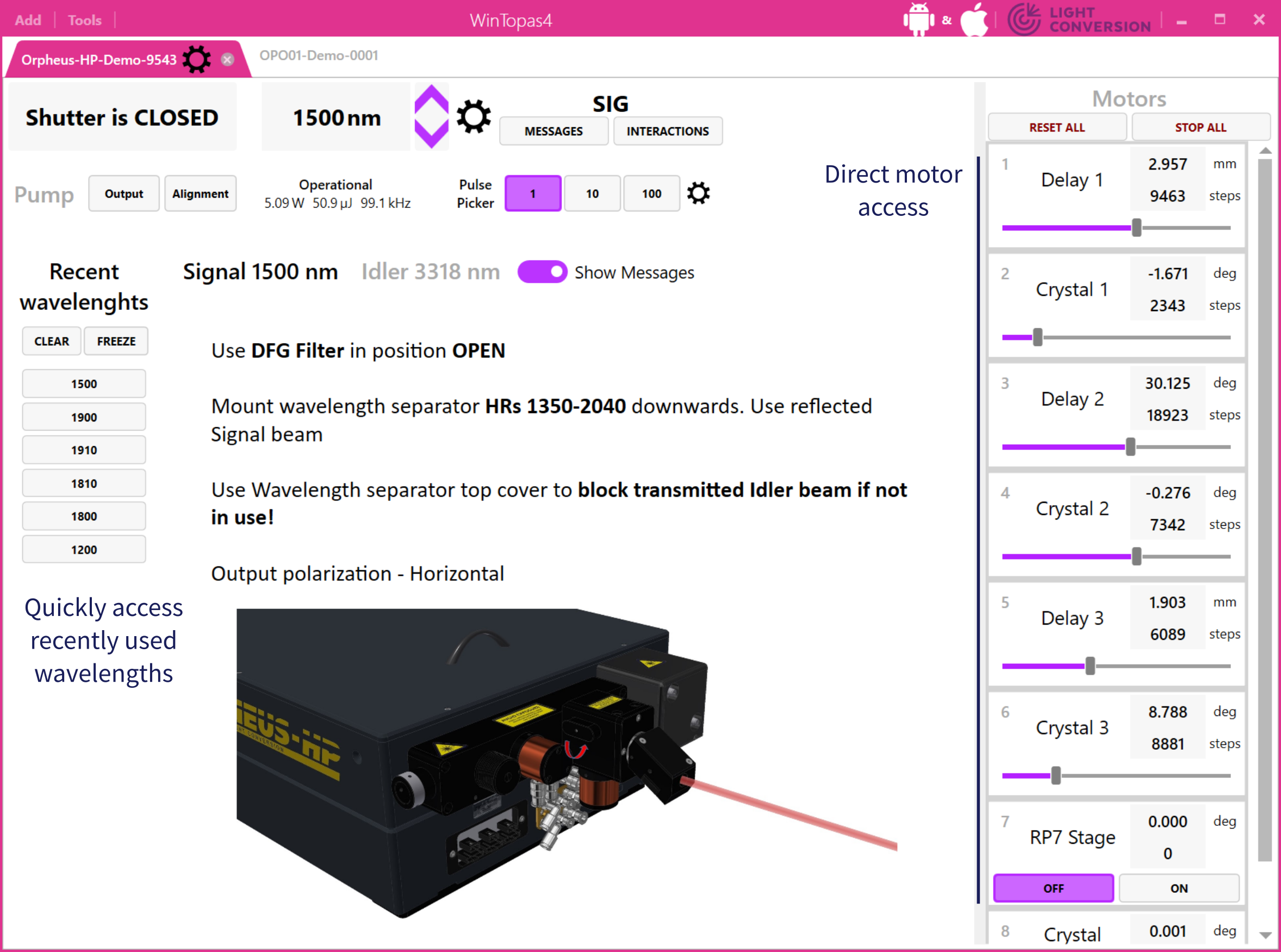Click the Light Conversion logo

tap(1079, 20)
